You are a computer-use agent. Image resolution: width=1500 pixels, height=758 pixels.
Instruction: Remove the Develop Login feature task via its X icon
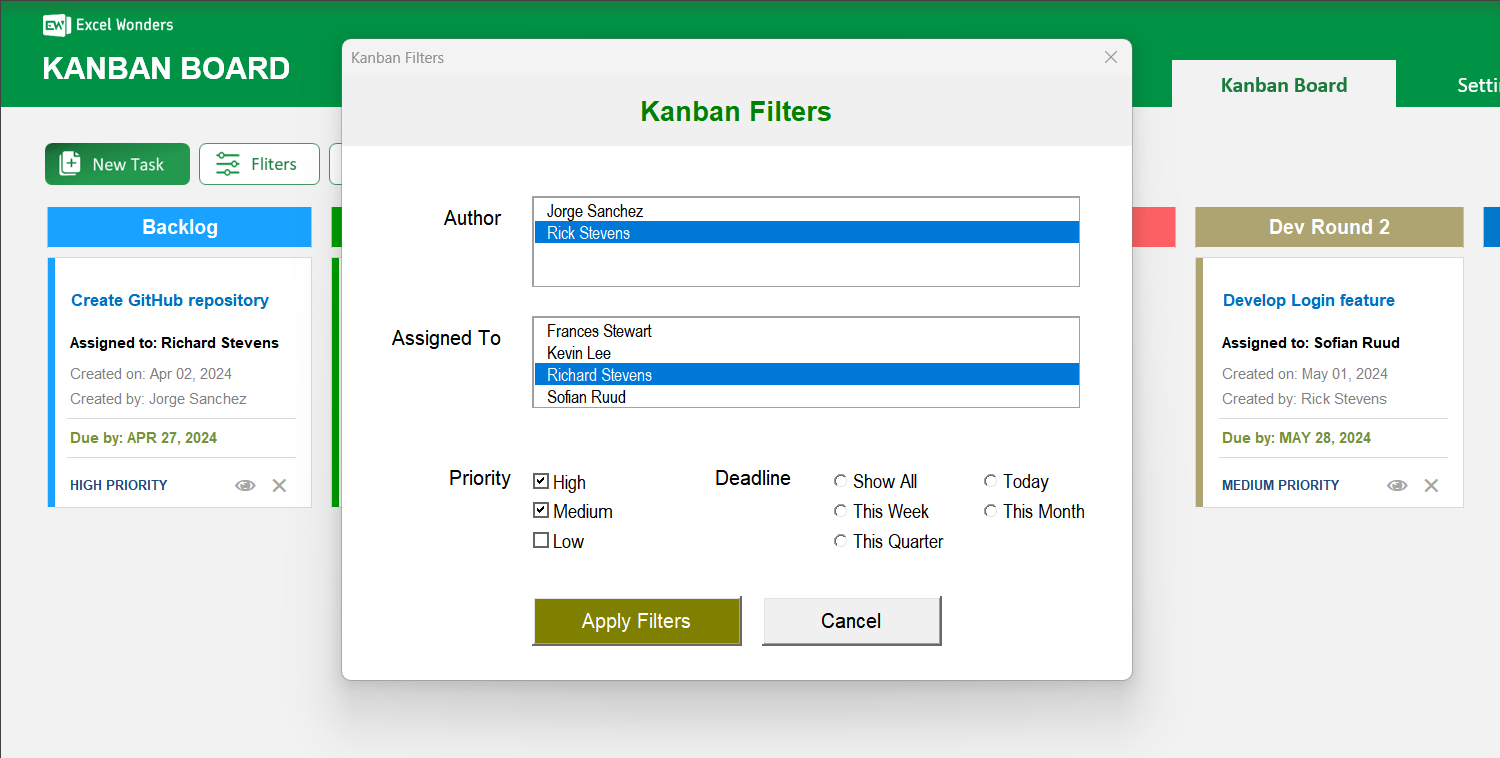click(1431, 485)
